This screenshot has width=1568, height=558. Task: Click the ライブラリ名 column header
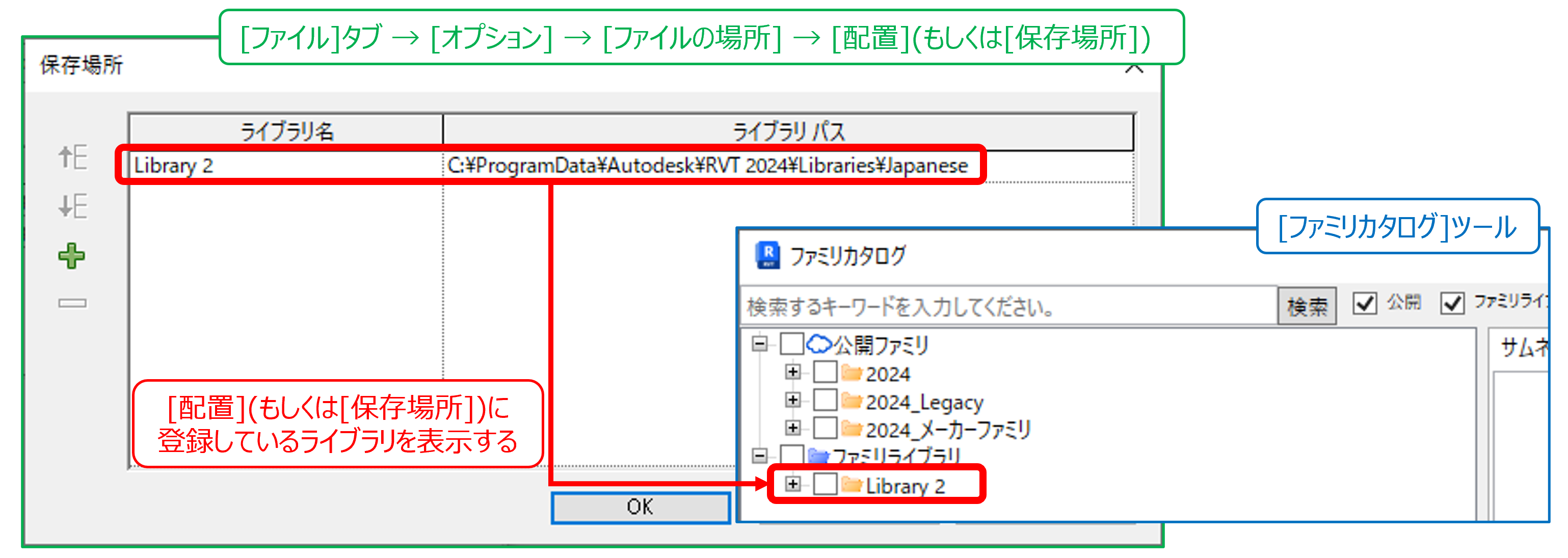(x=286, y=131)
